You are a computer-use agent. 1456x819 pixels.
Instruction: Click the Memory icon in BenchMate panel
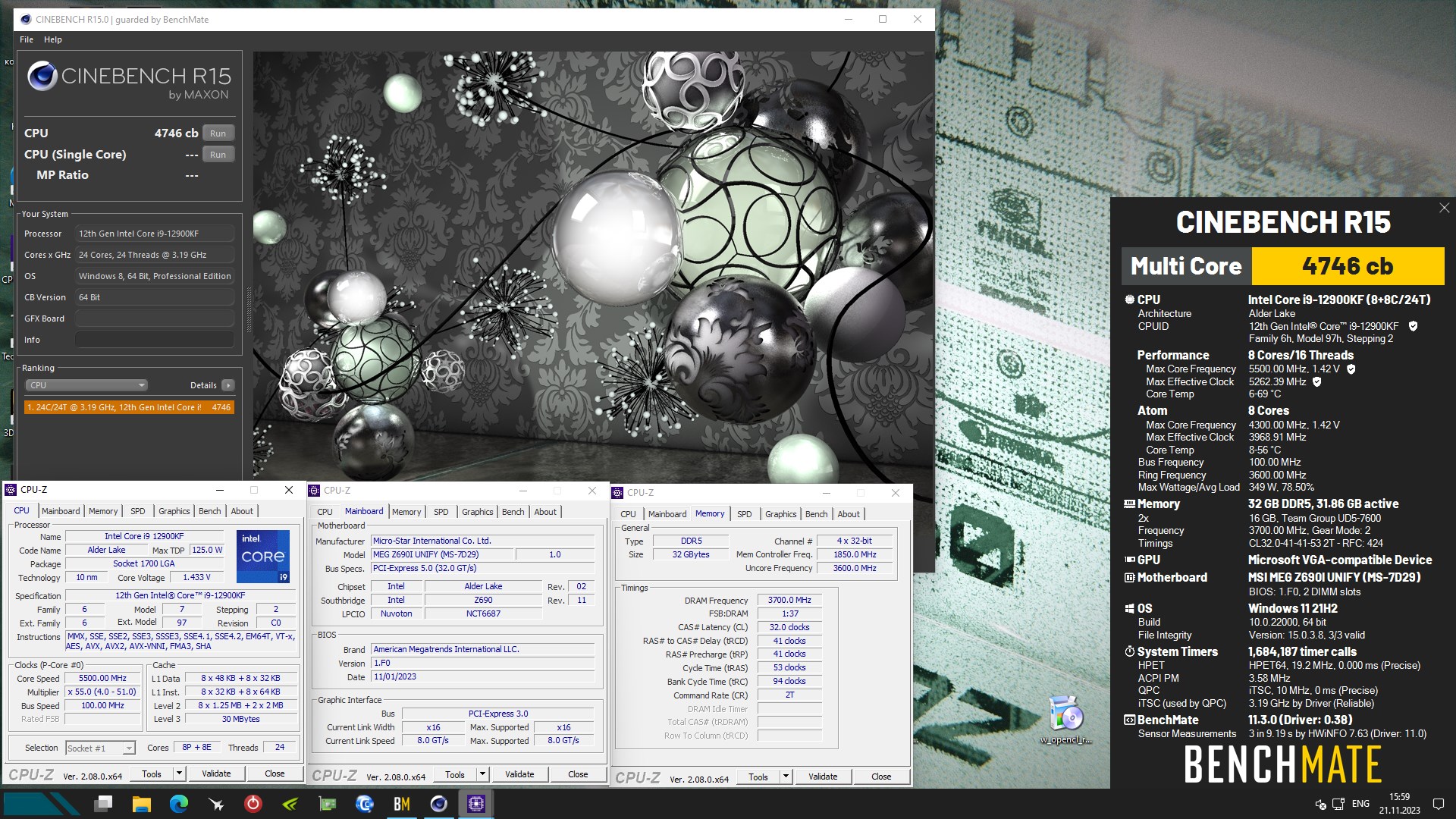pos(1129,504)
